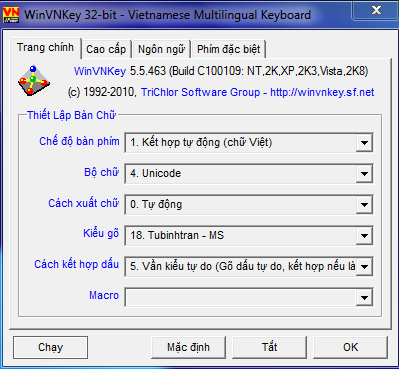Click the '4. Unicode' combo field
Screen dimensions: 399x369
249,173
